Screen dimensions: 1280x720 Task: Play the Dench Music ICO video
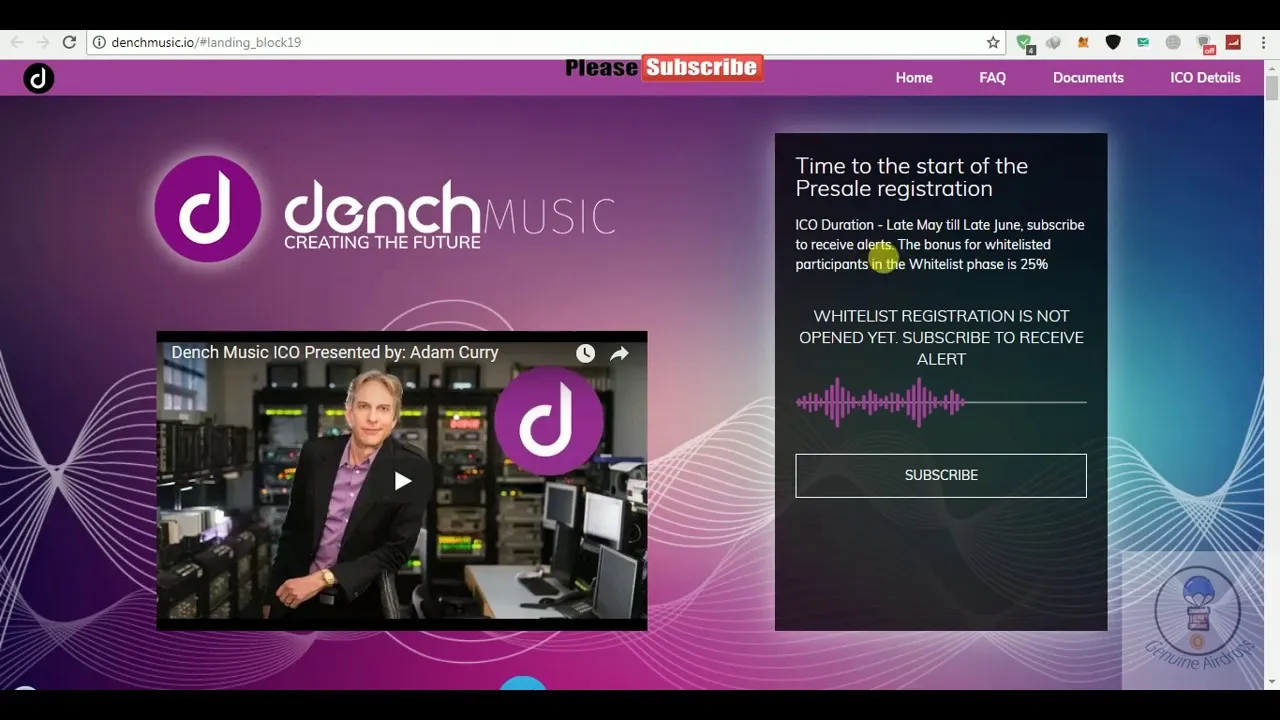tap(402, 481)
